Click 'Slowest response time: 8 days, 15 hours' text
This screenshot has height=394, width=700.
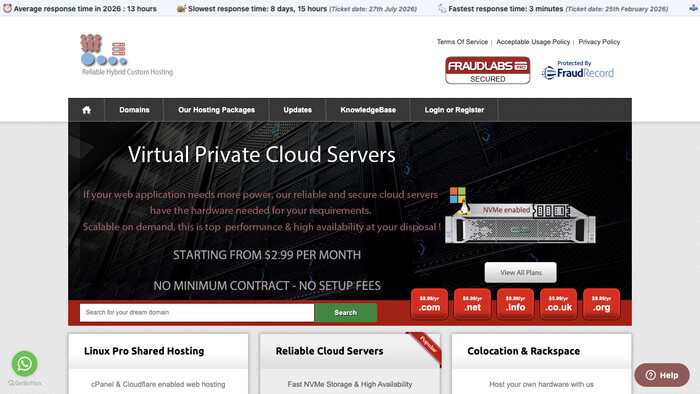point(257,8)
